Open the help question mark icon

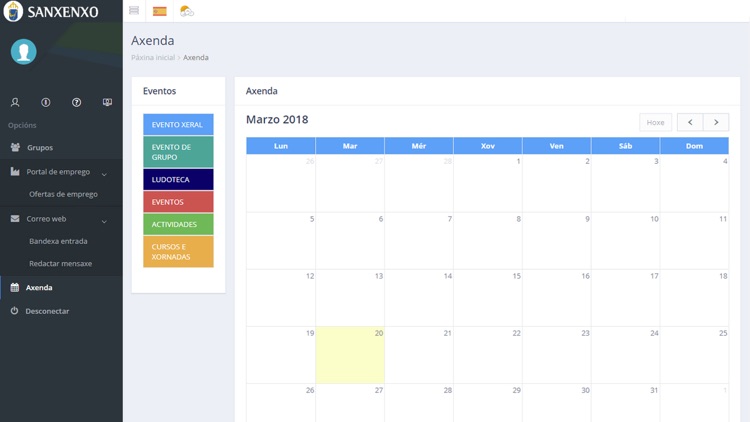[77, 102]
